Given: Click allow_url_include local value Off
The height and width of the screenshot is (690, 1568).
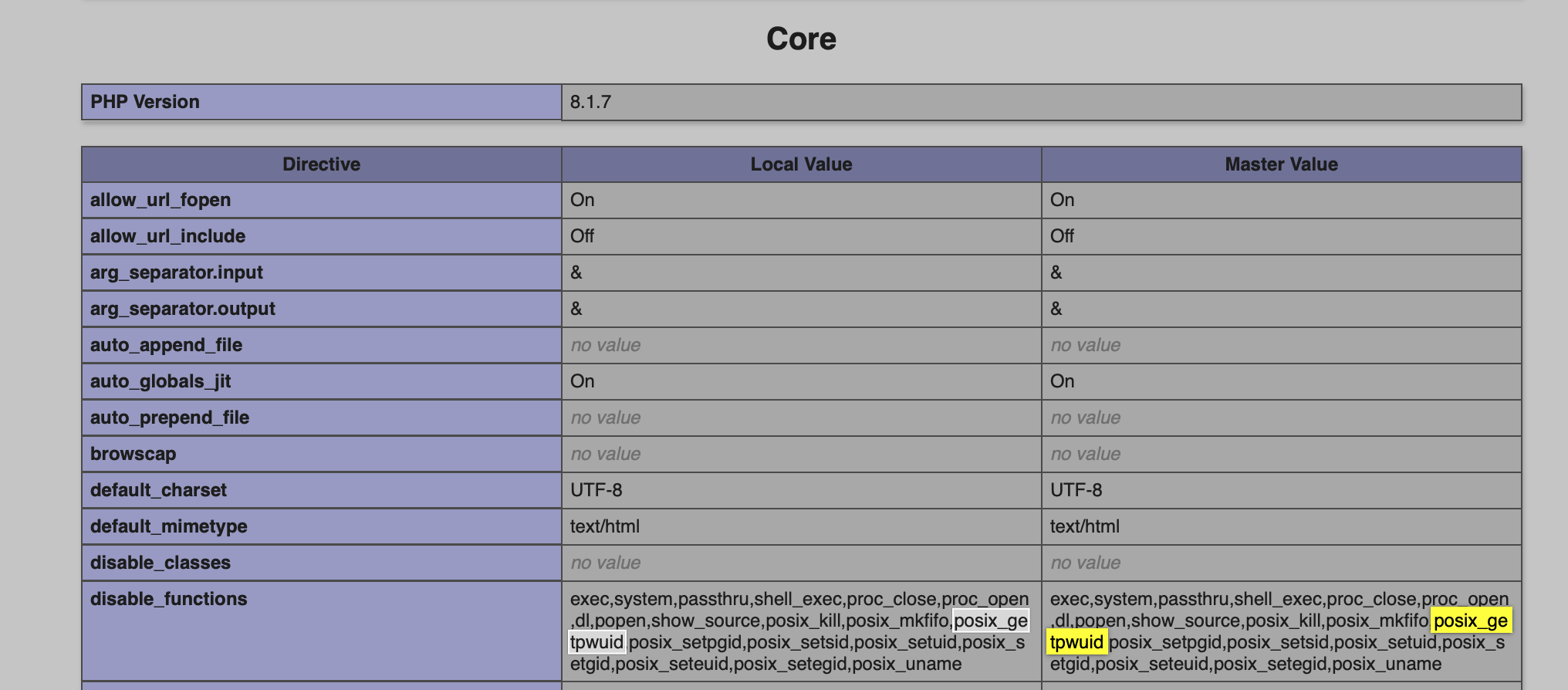Looking at the screenshot, I should click(x=583, y=236).
